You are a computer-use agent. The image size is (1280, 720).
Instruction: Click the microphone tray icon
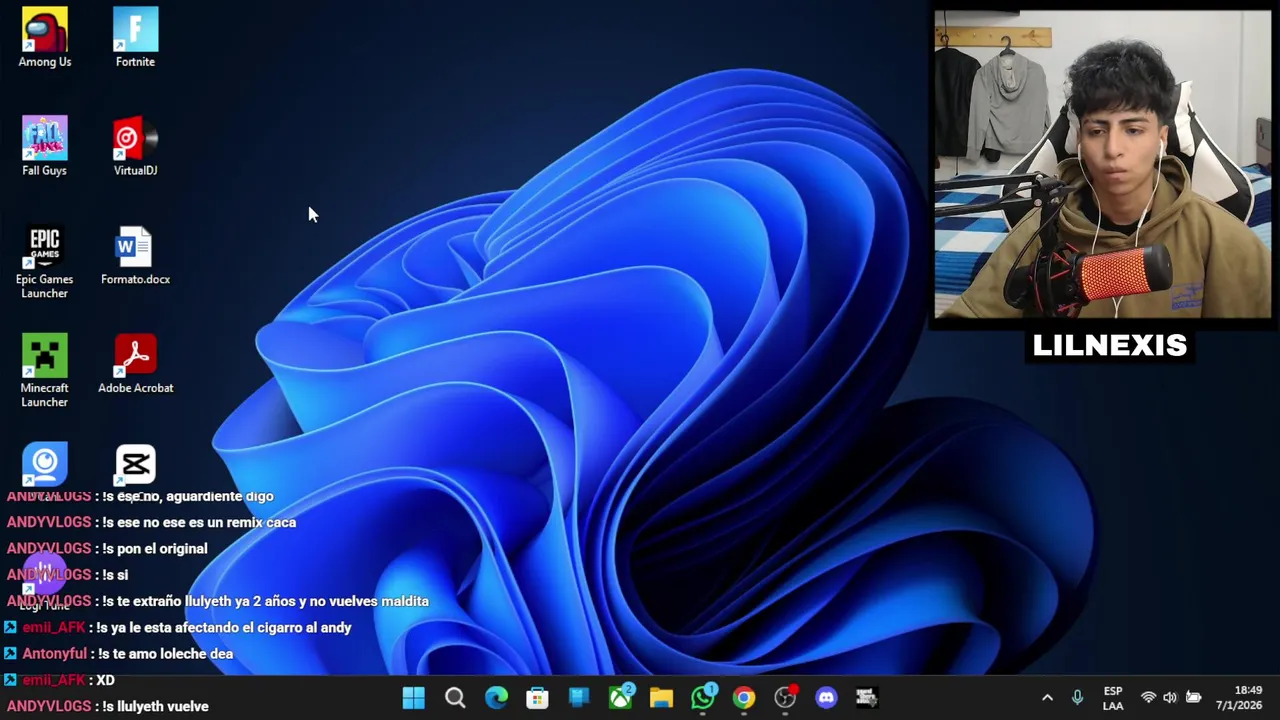(1077, 697)
